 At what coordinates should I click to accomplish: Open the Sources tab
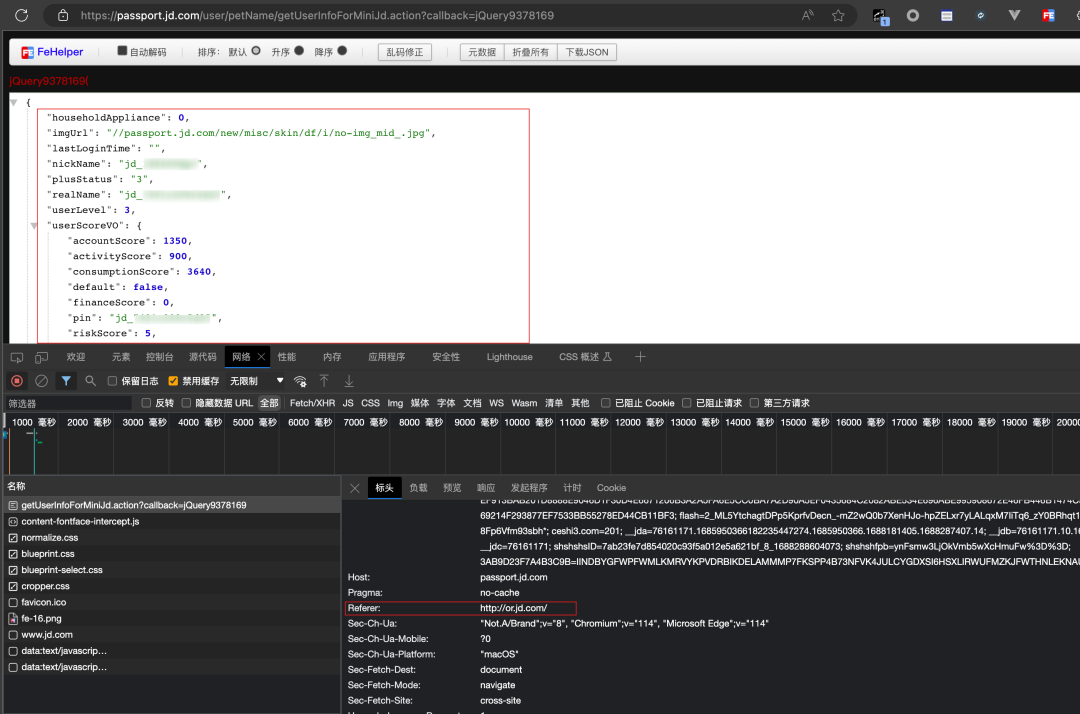(x=202, y=357)
